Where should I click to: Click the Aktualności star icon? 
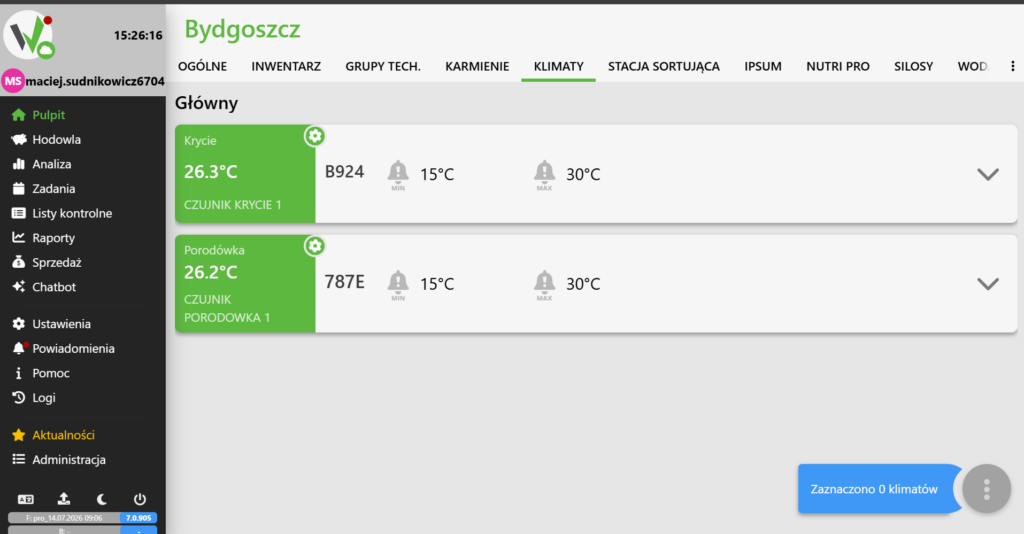(18, 435)
